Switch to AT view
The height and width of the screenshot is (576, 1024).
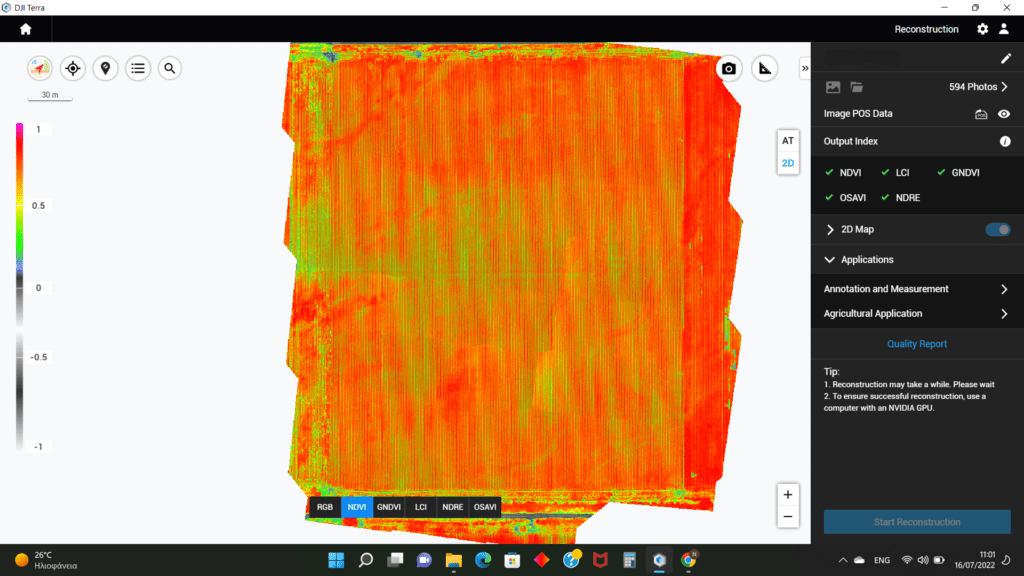(788, 141)
